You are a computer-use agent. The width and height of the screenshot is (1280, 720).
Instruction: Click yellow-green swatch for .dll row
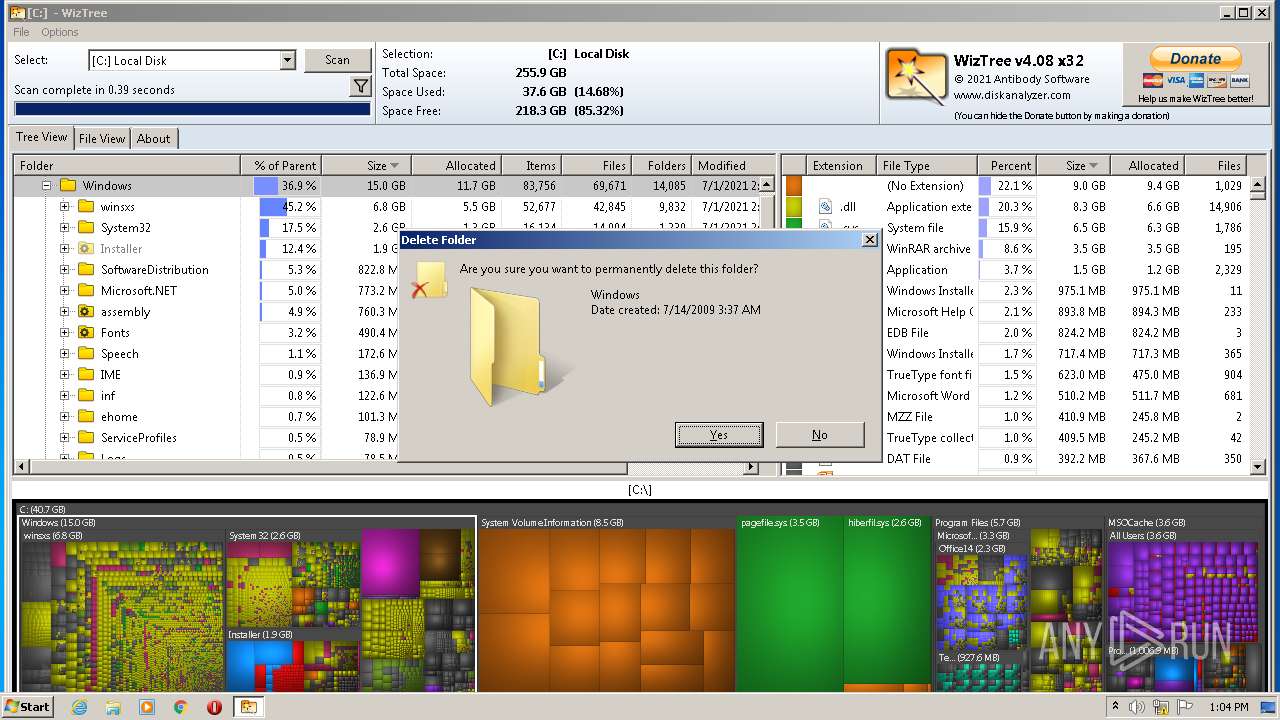[x=793, y=207]
